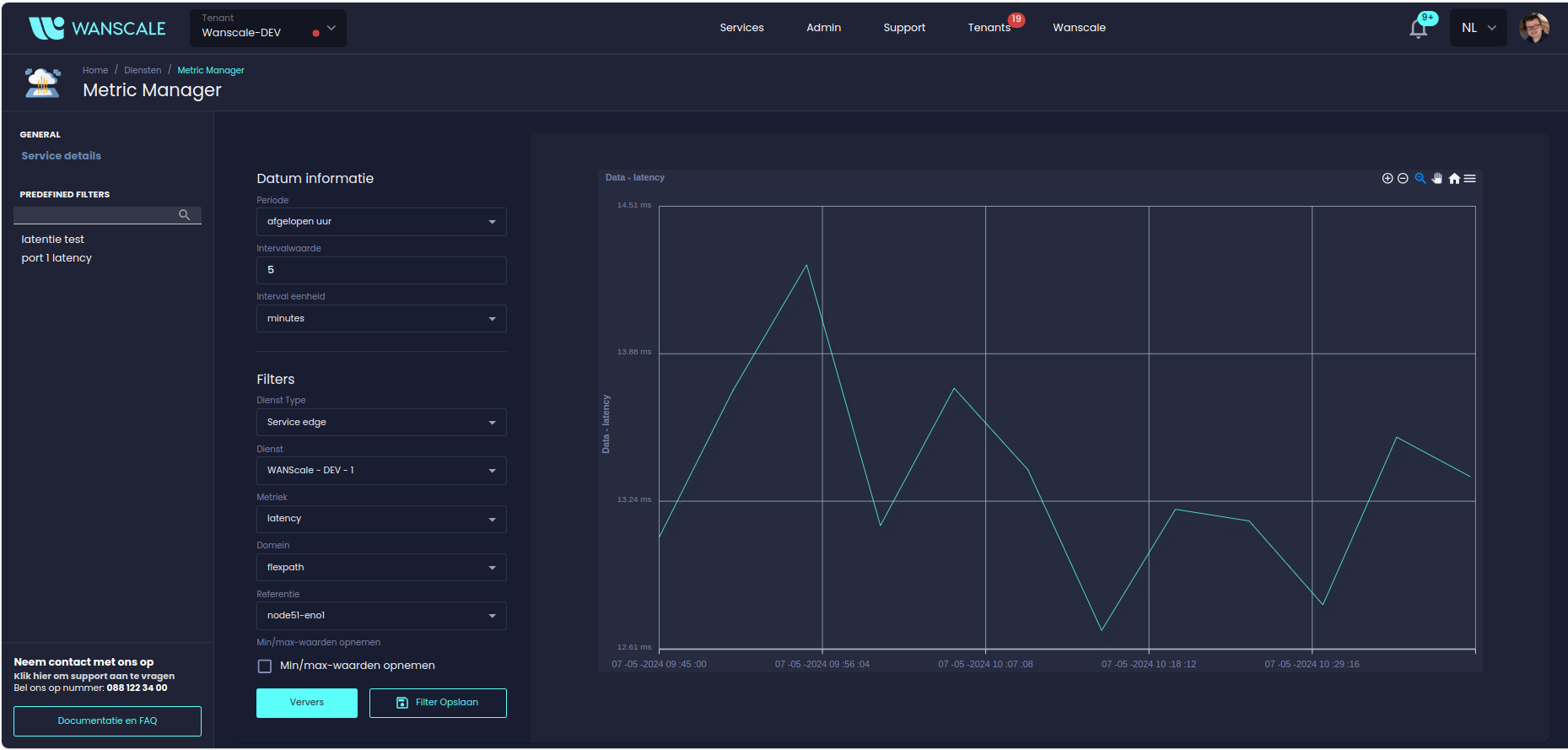Enable the chart panning hand tool
The image size is (1568, 750).
pyautogui.click(x=1437, y=178)
